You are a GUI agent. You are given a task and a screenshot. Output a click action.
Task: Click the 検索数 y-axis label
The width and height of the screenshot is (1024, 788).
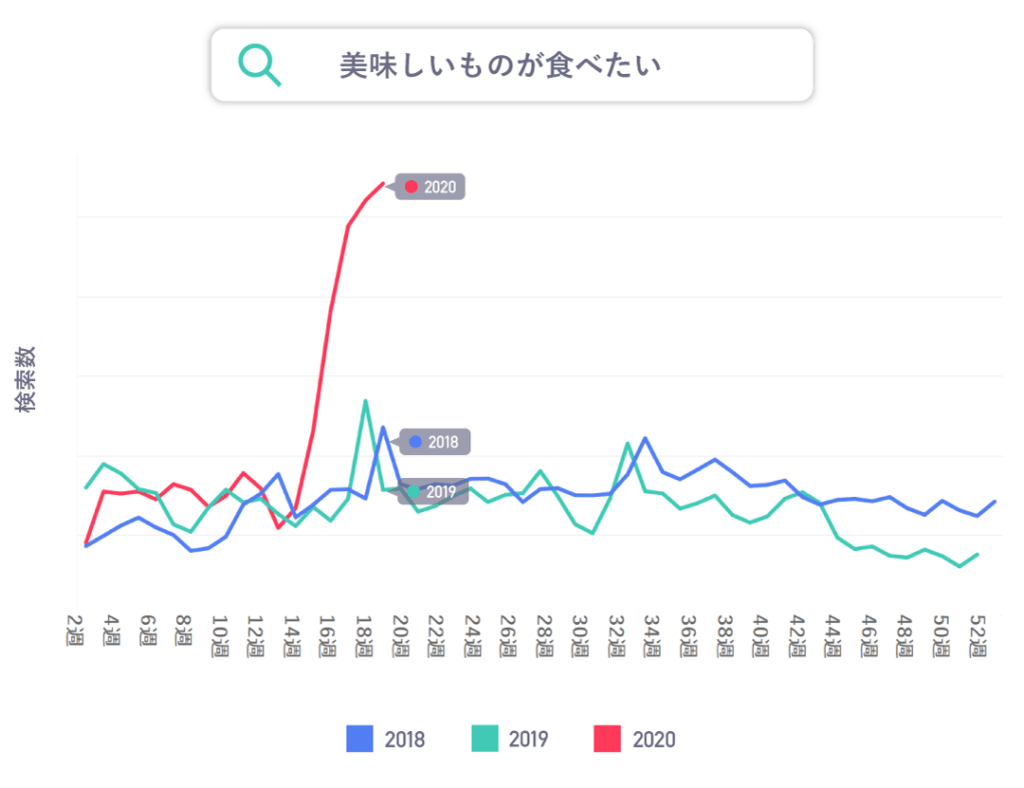pyautogui.click(x=27, y=379)
